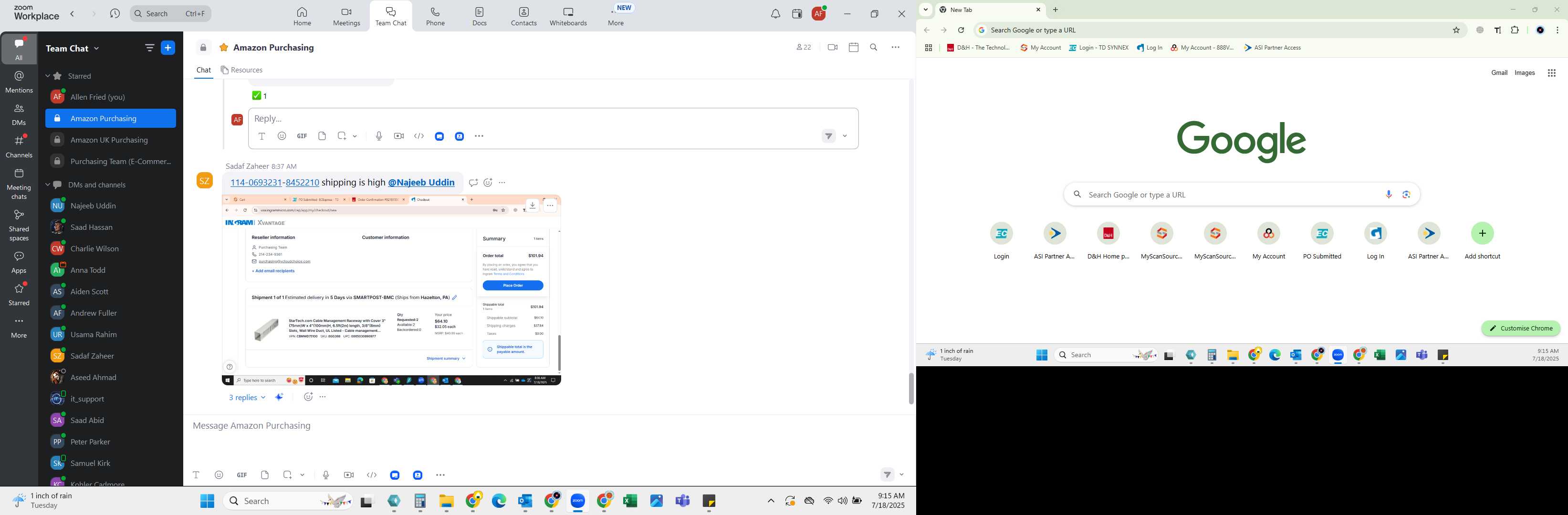The image size is (1568, 515).
Task: View the 22 channel members
Action: tap(804, 47)
